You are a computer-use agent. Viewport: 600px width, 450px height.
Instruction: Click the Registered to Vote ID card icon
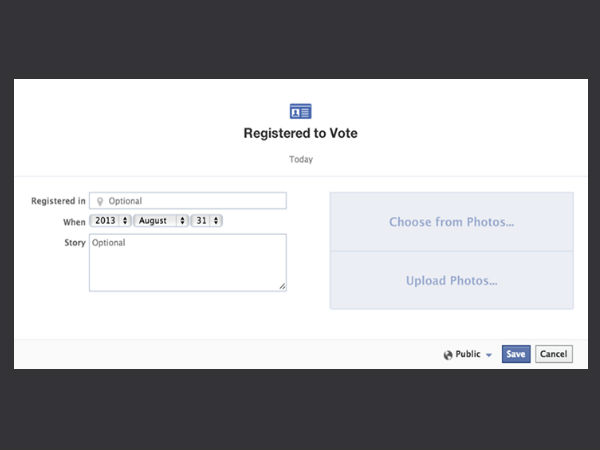[300, 111]
